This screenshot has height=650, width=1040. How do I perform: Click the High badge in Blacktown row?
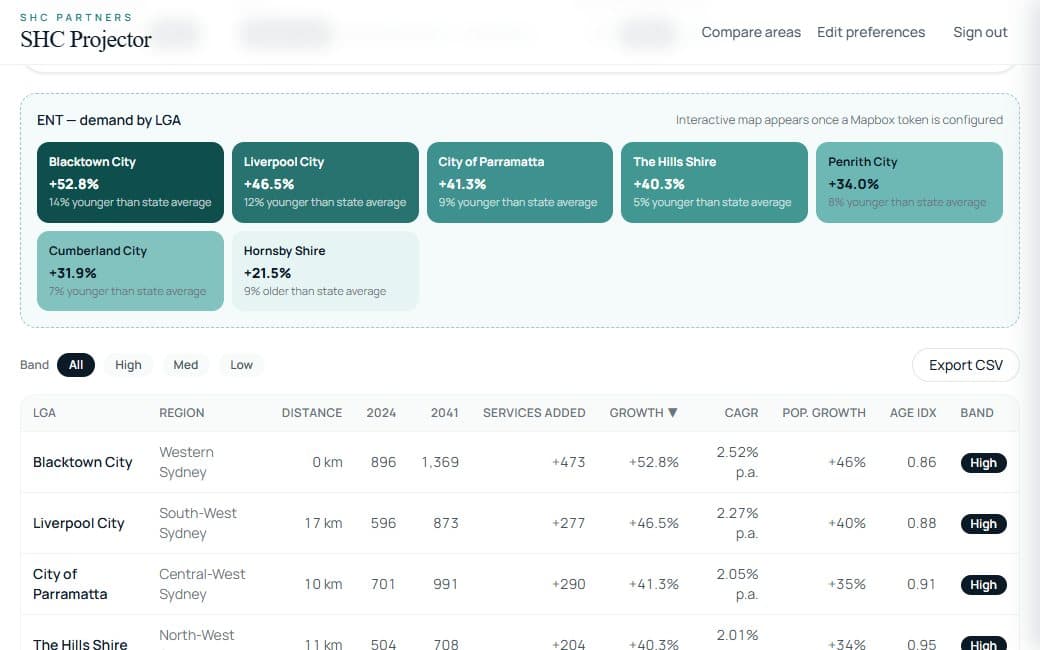pos(984,463)
